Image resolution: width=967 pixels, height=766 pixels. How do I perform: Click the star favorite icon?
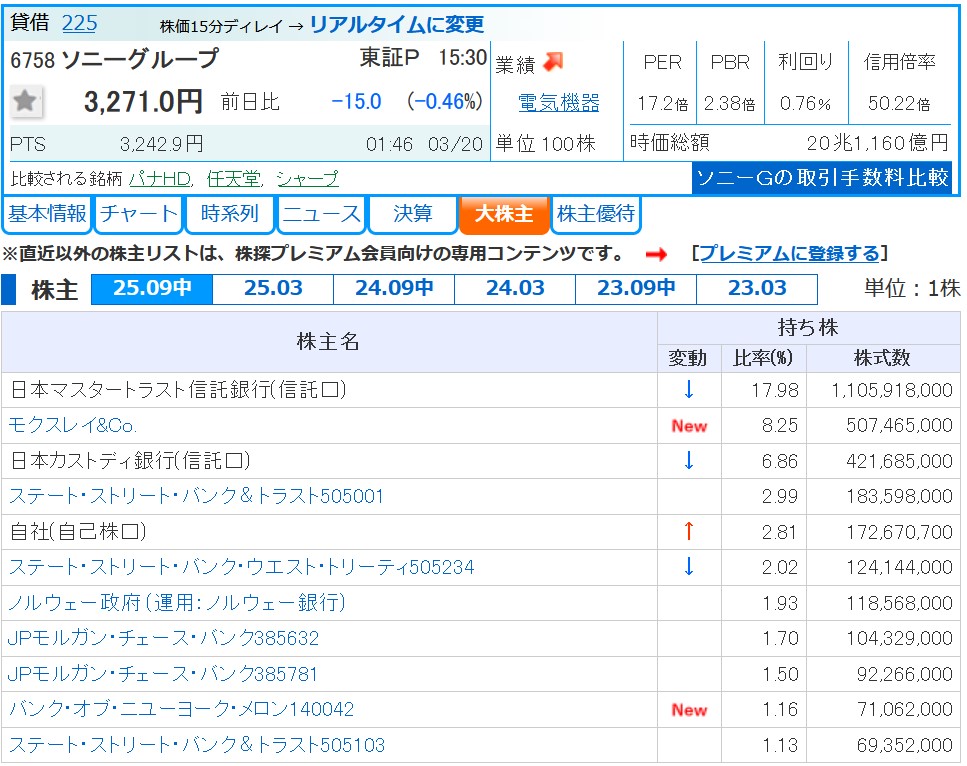tap(26, 101)
